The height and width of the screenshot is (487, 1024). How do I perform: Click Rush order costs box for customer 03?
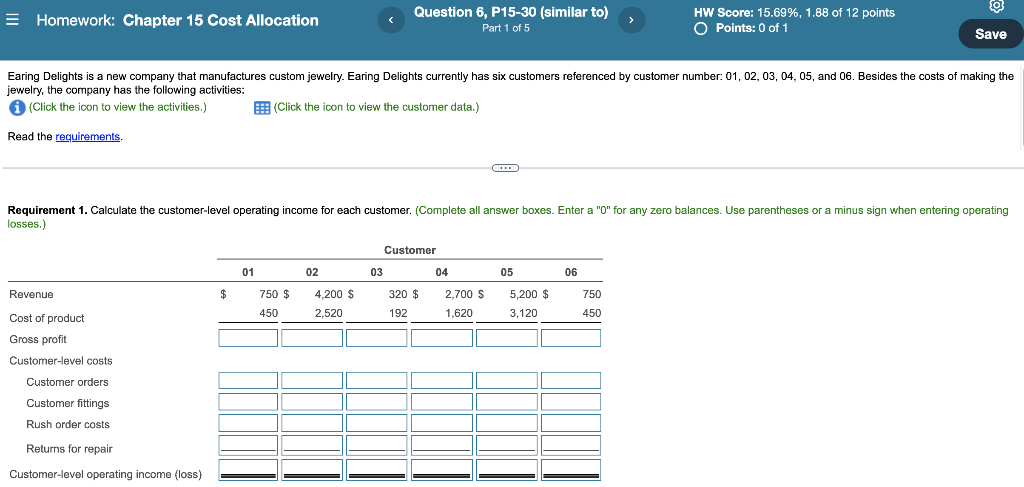(x=377, y=423)
